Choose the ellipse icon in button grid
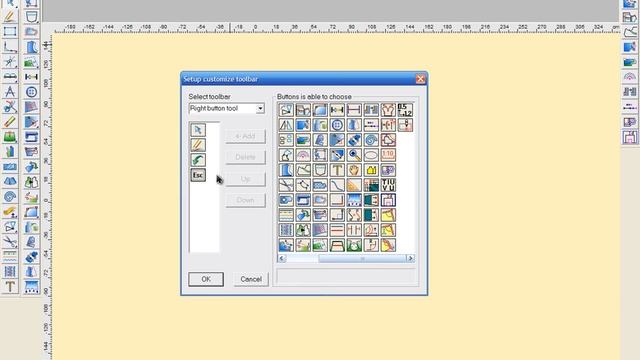This screenshot has height=360, width=640. [371, 155]
